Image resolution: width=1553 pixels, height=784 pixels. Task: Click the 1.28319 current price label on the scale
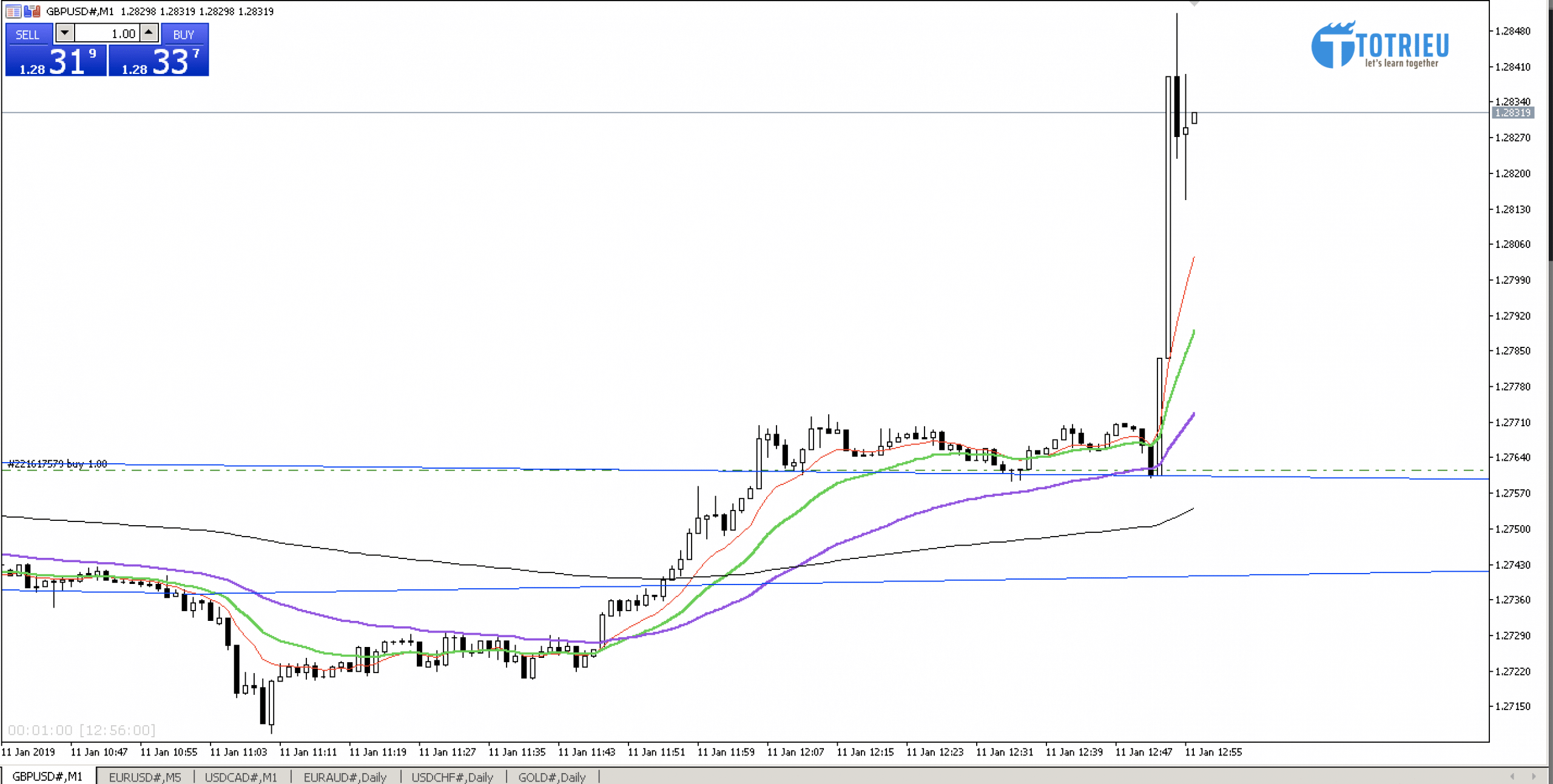coord(1513,113)
